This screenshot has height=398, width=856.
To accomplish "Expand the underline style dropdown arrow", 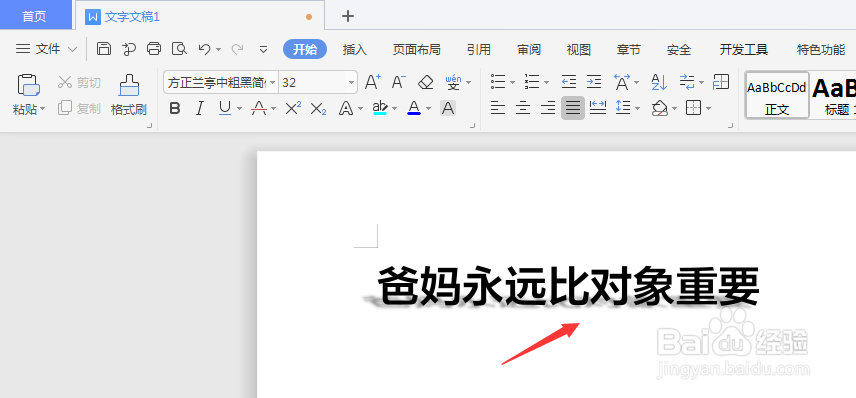I will click(x=239, y=109).
